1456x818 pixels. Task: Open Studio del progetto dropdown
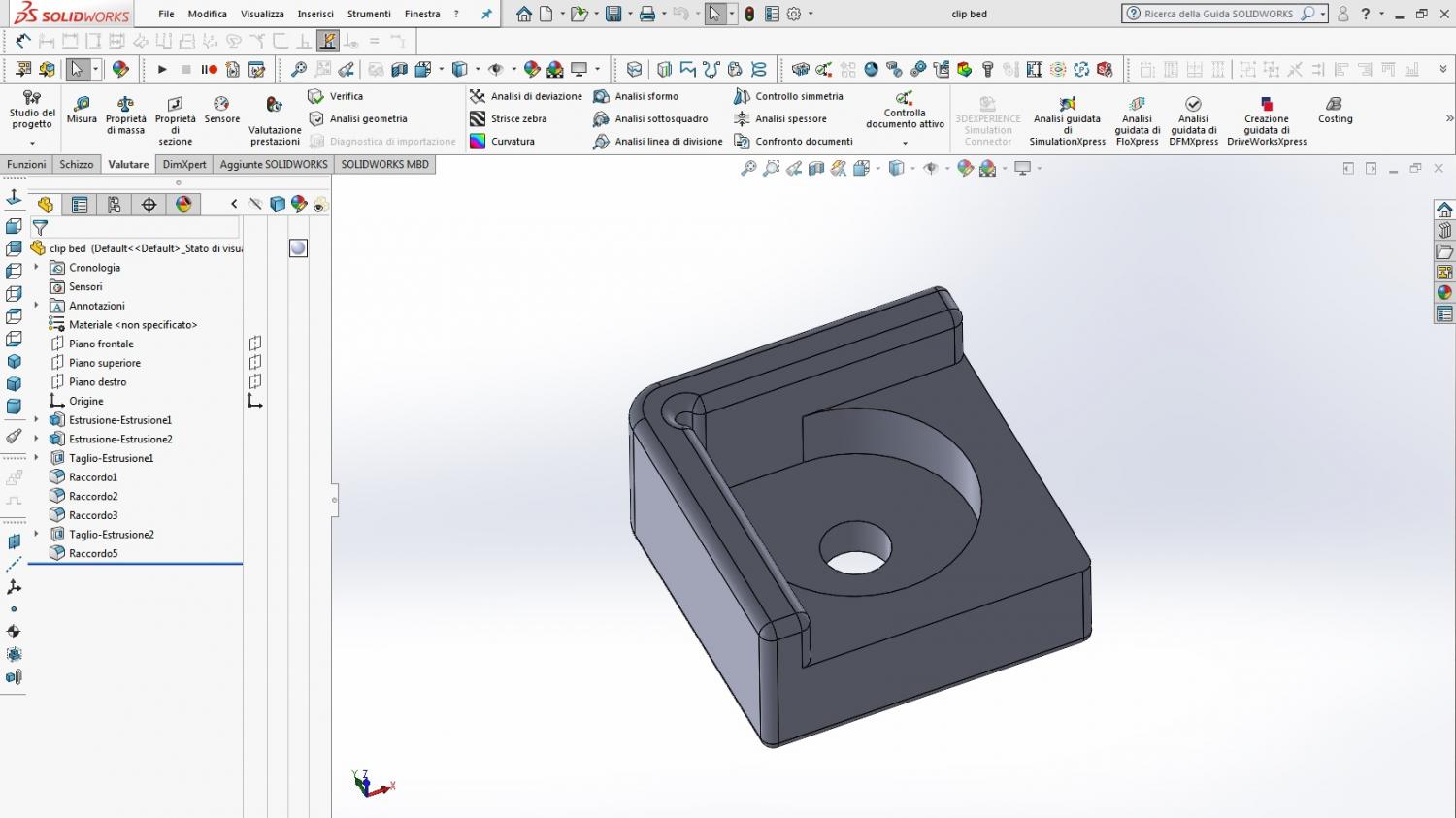click(x=32, y=143)
